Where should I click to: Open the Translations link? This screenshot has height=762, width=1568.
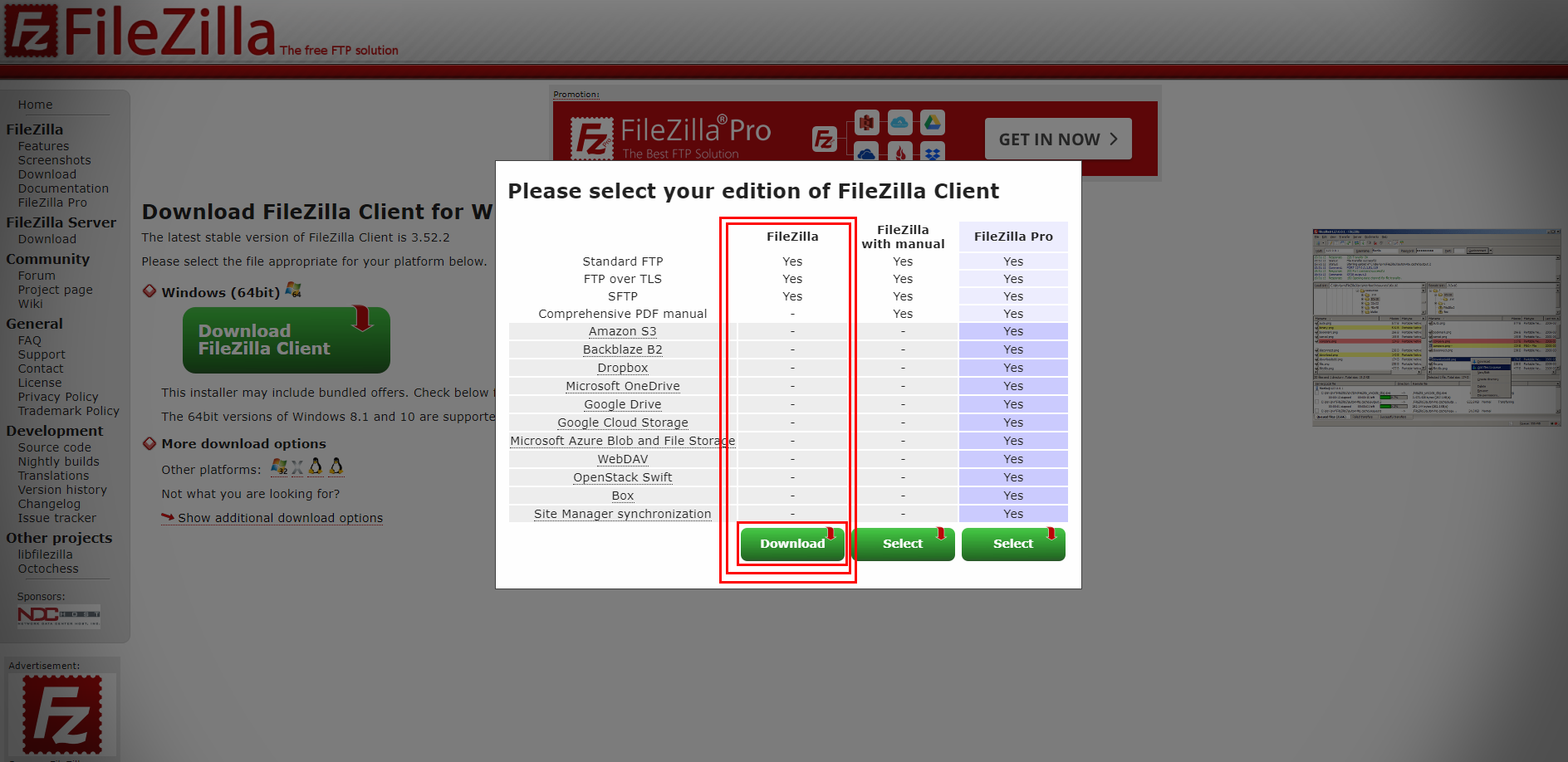click(53, 476)
